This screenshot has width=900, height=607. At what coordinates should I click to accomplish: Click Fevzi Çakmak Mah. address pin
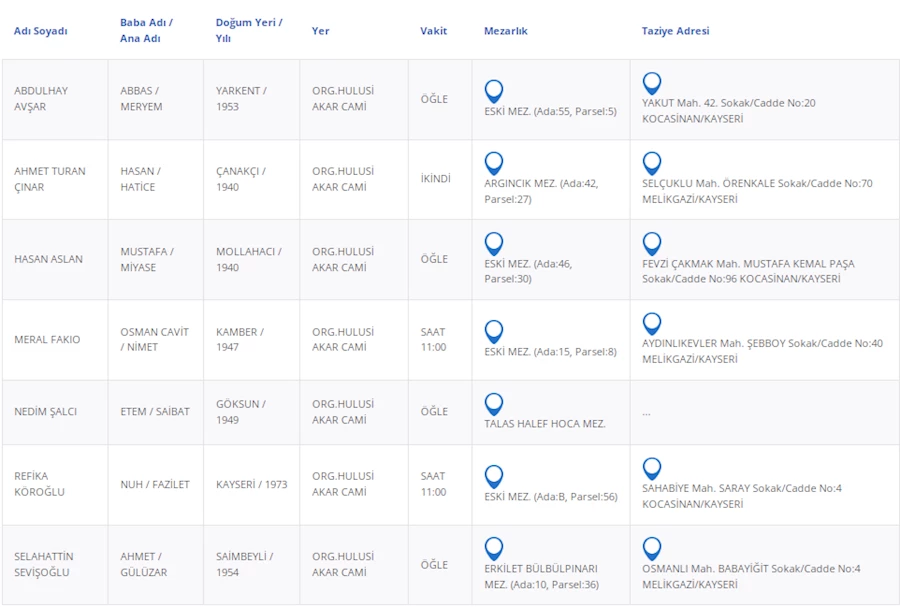[652, 243]
